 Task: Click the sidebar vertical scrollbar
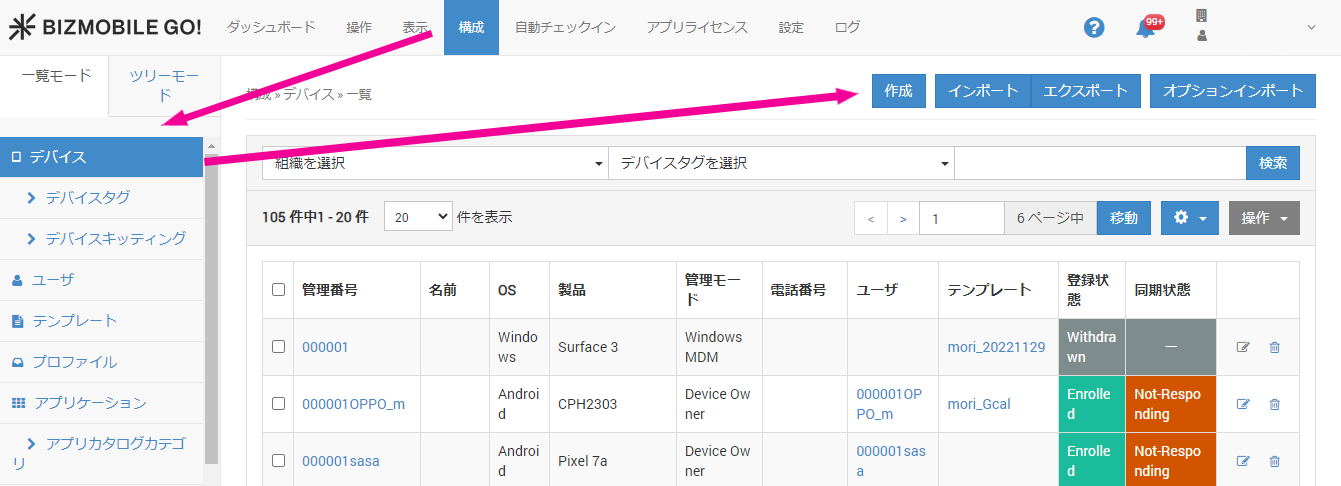click(x=211, y=300)
